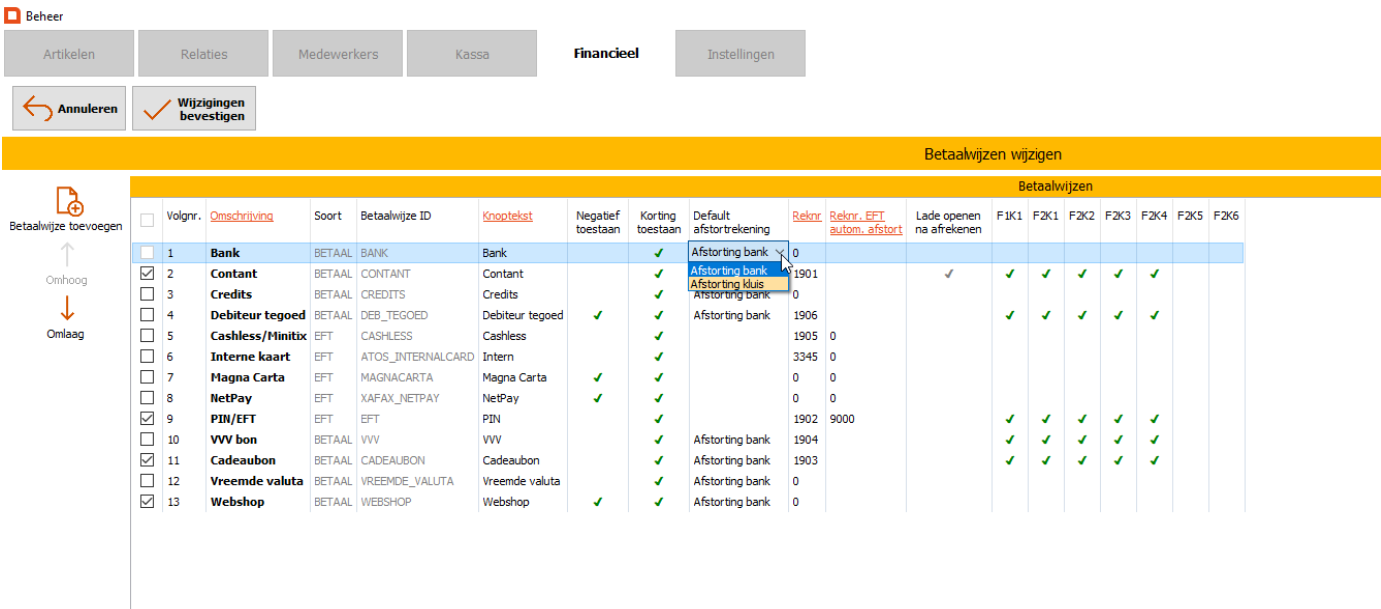
Task: Open the Artikelen tab
Action: 69,54
